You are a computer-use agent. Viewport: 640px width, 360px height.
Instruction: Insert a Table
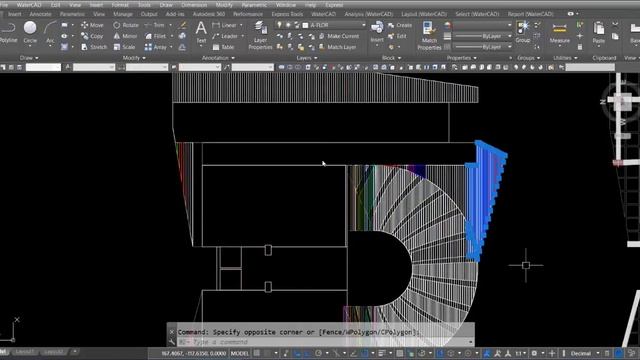(x=223, y=47)
